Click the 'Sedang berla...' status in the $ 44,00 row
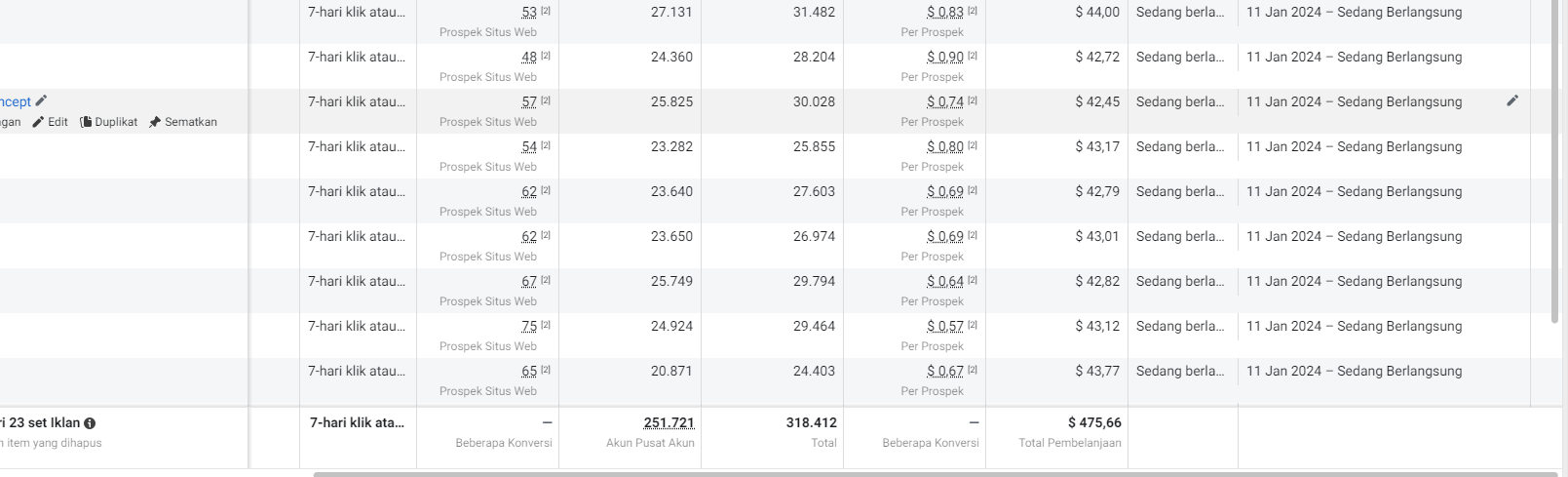 pyautogui.click(x=1180, y=12)
